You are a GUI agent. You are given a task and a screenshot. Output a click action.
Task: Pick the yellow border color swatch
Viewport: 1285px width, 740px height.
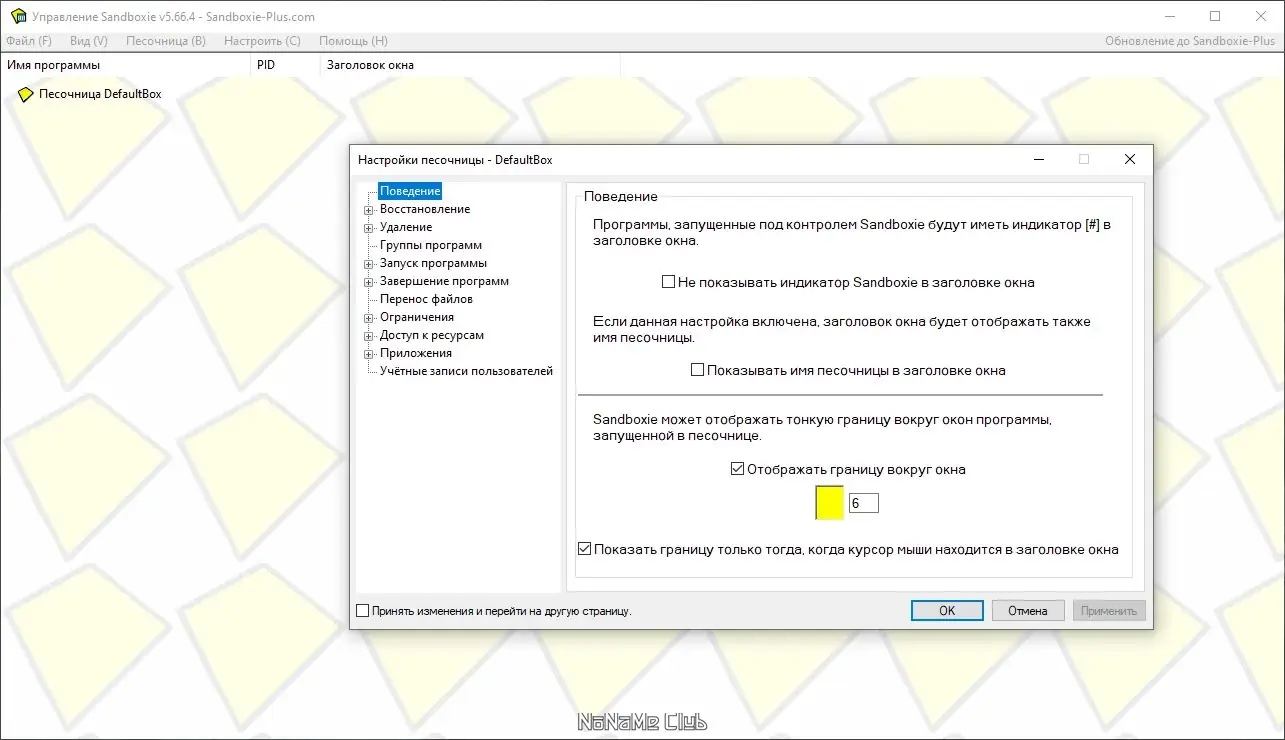point(830,503)
